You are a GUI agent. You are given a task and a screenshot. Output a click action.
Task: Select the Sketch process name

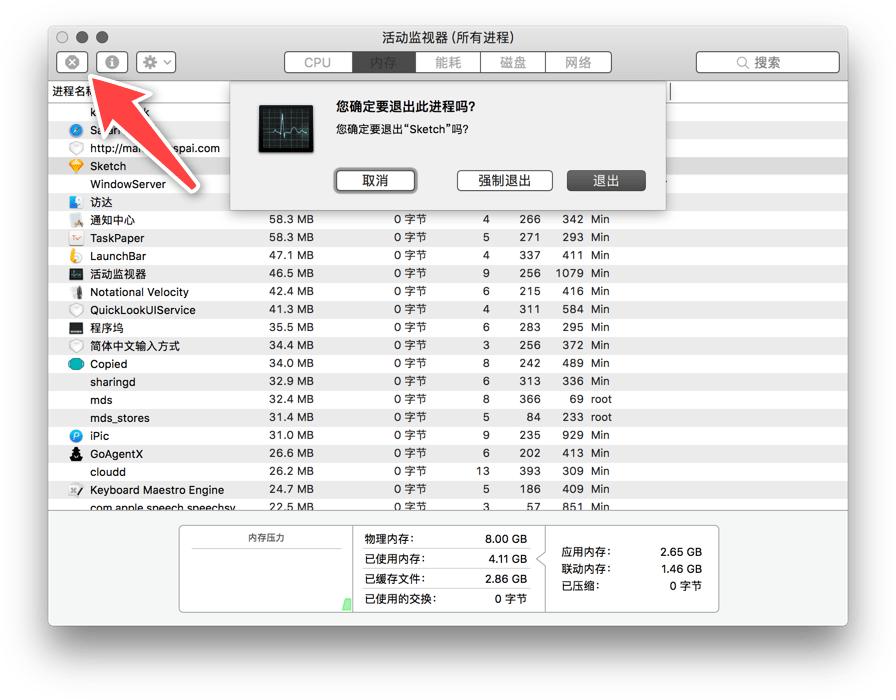click(x=108, y=166)
